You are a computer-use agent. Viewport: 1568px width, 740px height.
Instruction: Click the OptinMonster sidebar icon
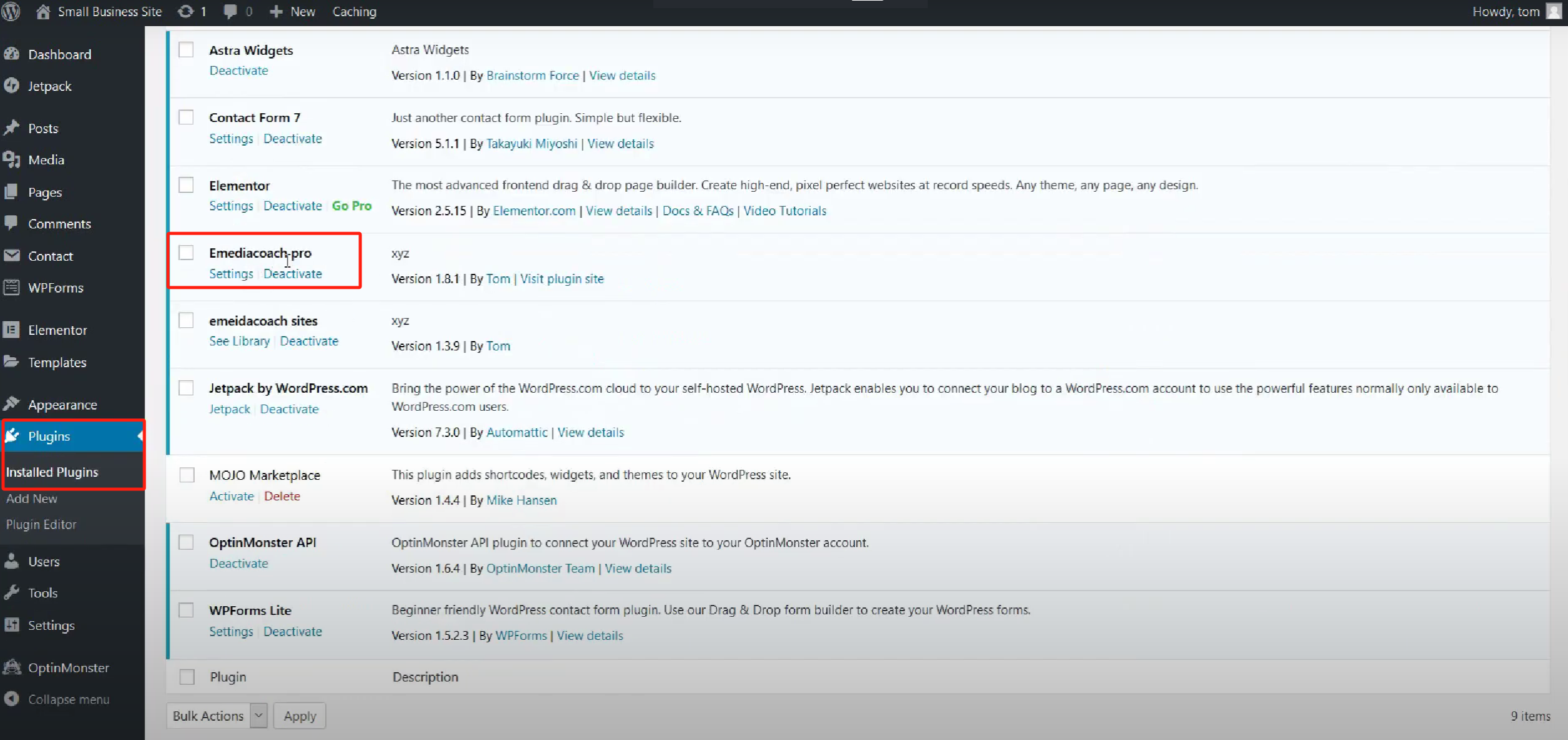12,668
